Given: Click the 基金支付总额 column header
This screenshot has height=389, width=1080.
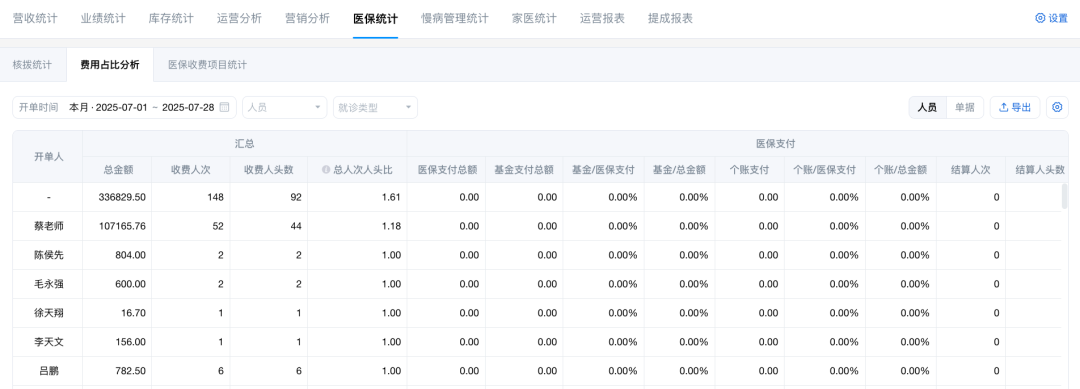Looking at the screenshot, I should 524,169.
